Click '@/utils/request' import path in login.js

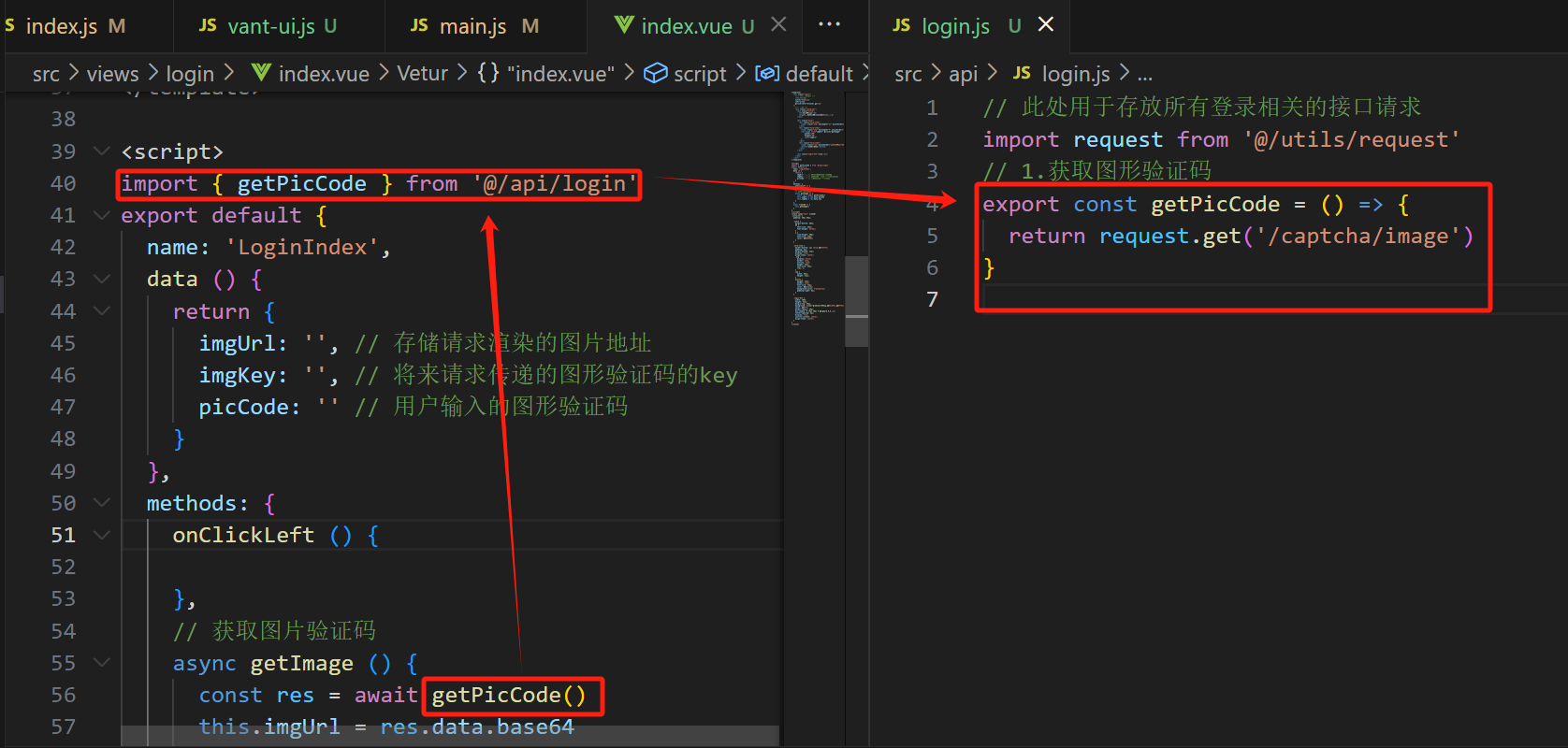1351,139
